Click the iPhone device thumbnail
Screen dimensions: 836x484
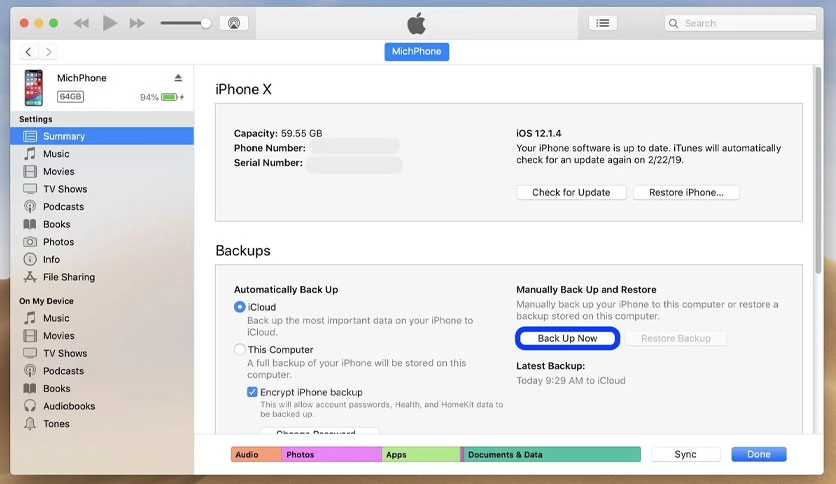tap(34, 87)
